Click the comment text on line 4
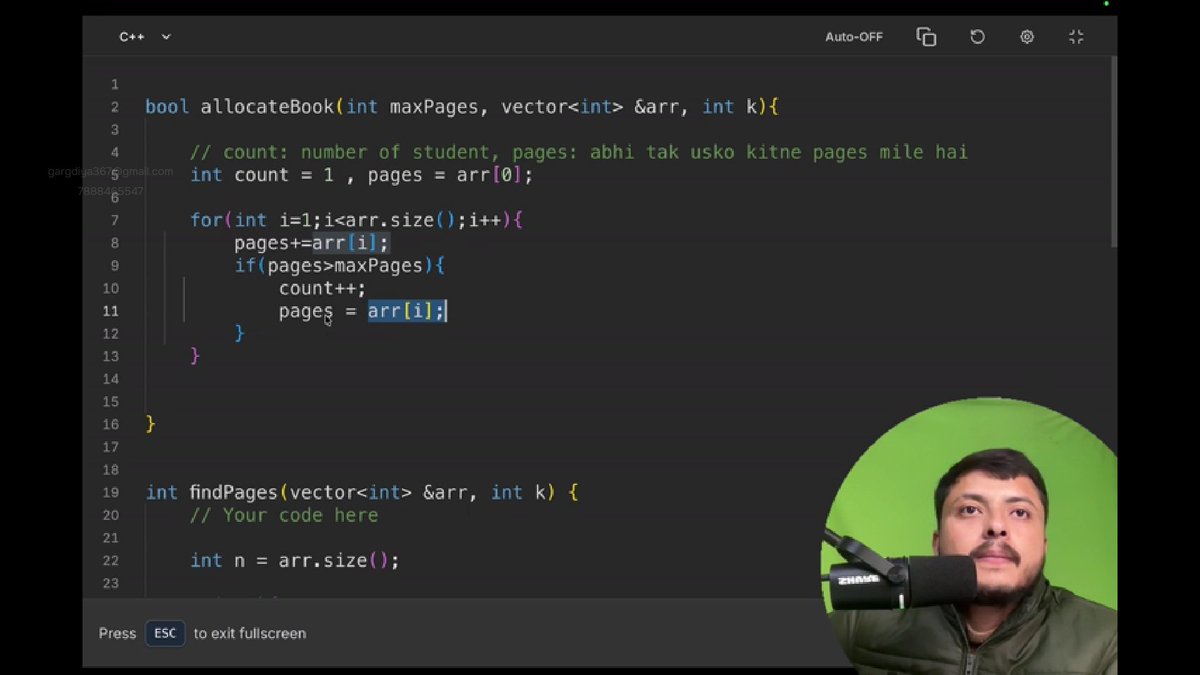Viewport: 1200px width, 675px height. (x=579, y=153)
